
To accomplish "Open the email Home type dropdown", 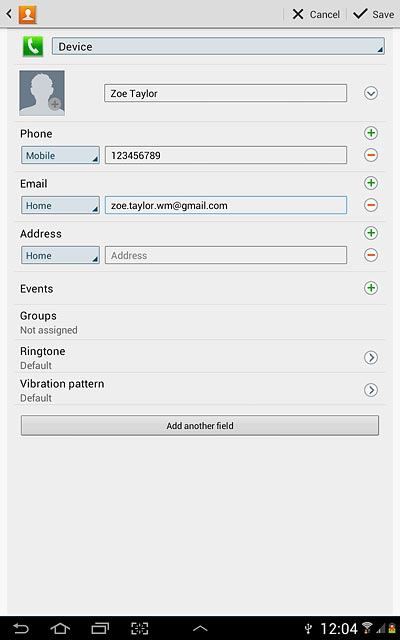I will [x=60, y=205].
